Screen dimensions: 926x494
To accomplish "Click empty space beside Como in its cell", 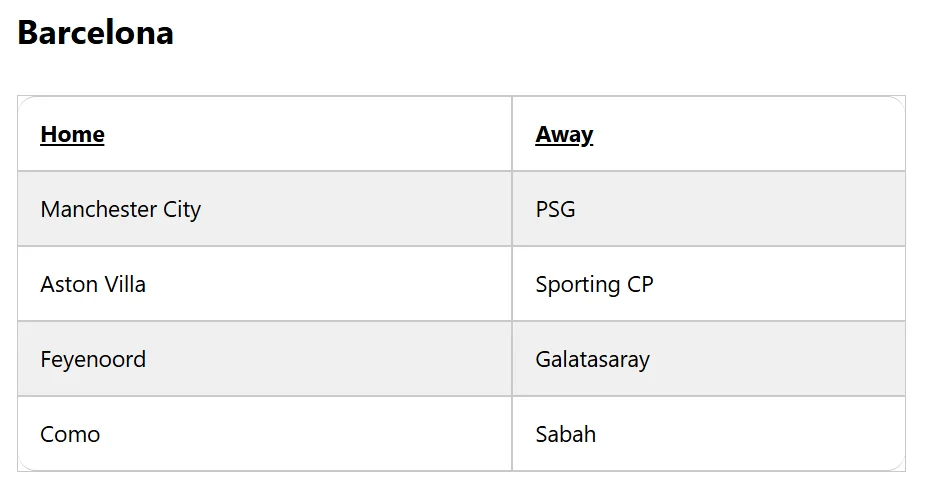I will pos(307,434).
